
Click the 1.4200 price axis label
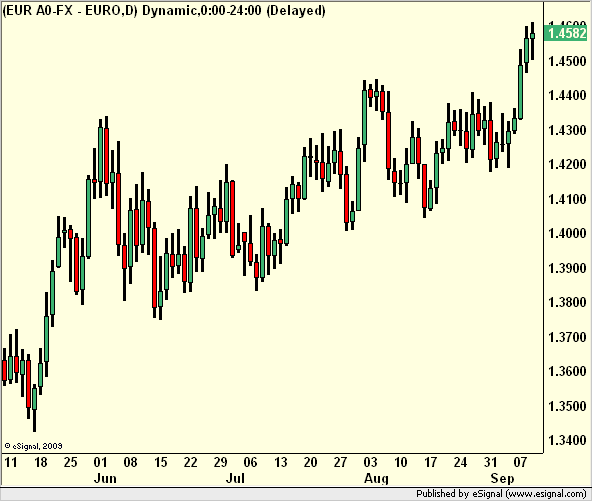click(x=567, y=164)
